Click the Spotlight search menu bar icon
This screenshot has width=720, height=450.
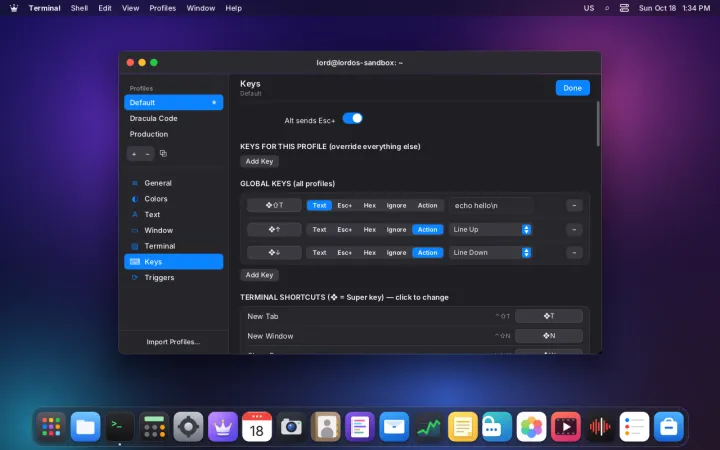pyautogui.click(x=607, y=8)
